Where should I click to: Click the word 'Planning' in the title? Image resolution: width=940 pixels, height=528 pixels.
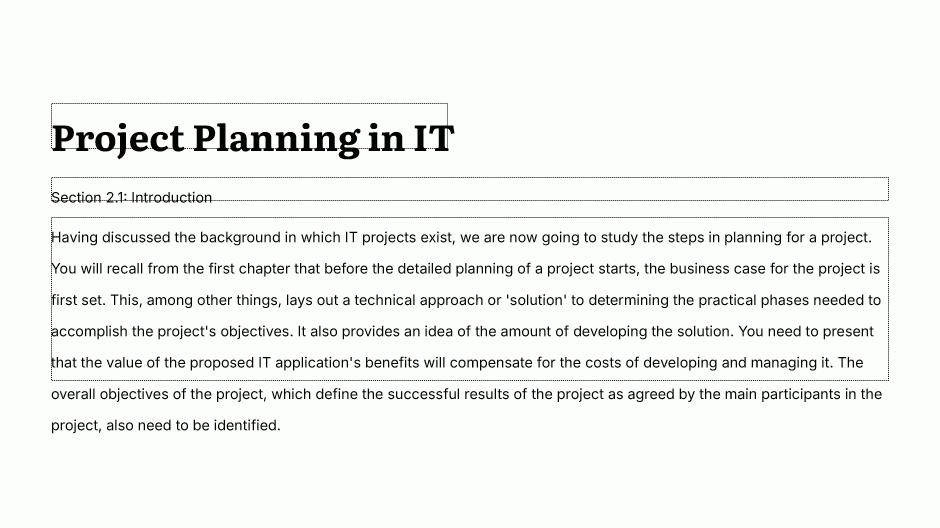(276, 140)
